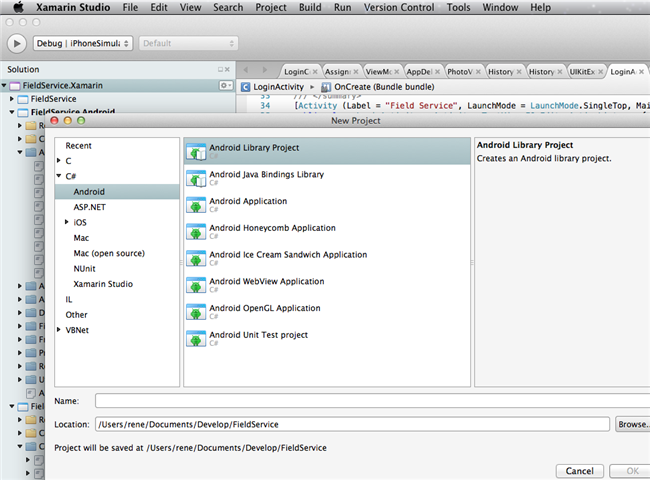
Task: Click OnCreate (Bundle bundle) breadcrumb
Action: click(x=384, y=87)
